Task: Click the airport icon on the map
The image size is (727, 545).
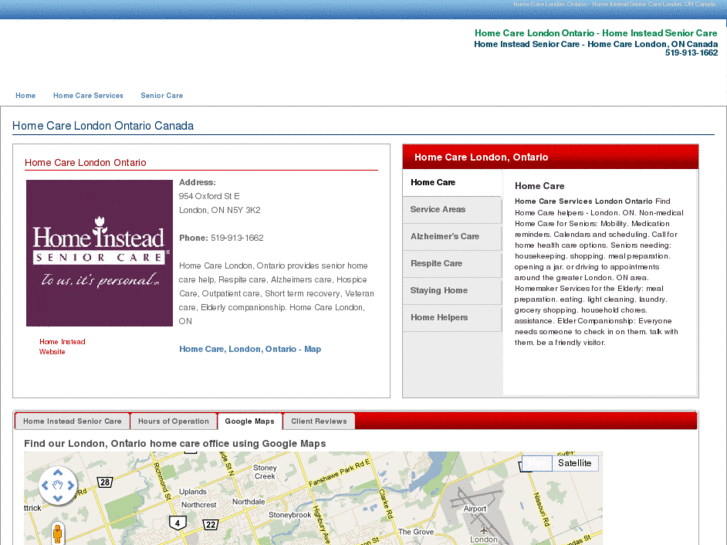Action: click(484, 530)
